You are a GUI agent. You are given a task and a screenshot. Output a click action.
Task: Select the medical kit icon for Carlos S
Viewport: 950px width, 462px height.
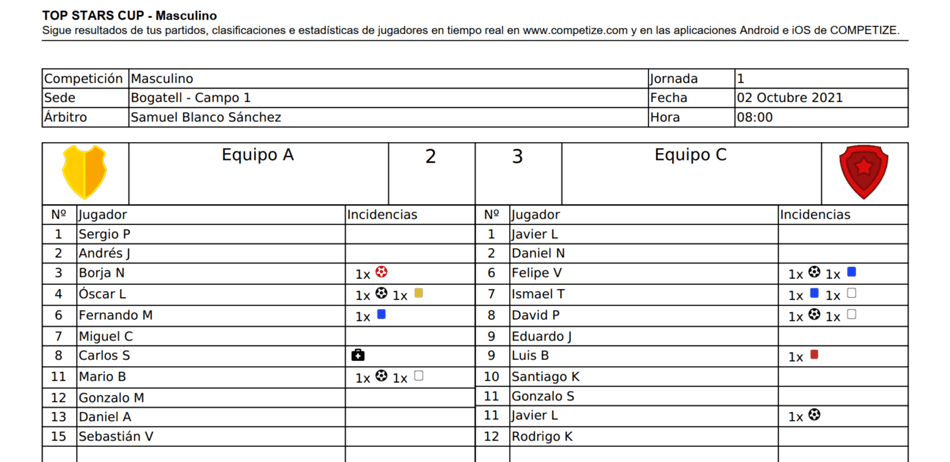(358, 355)
